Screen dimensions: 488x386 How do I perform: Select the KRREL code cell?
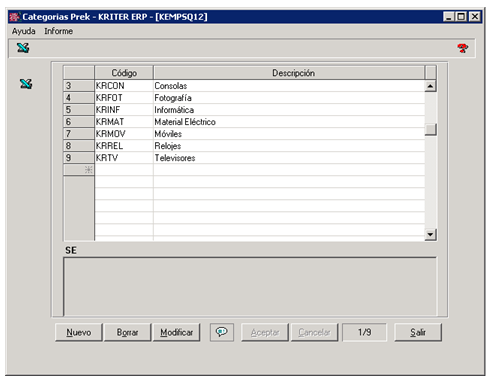click(x=124, y=146)
